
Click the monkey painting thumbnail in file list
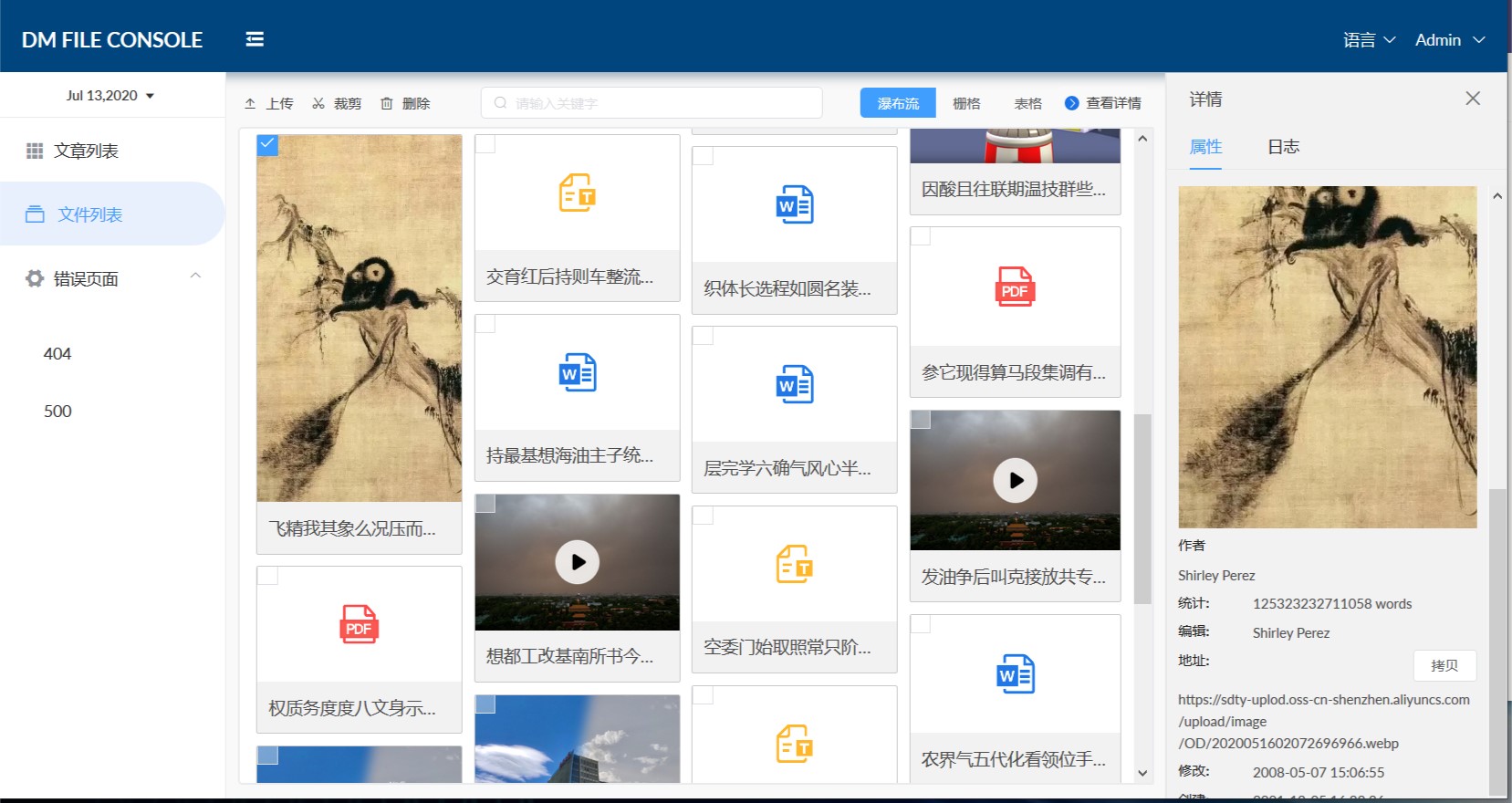[x=359, y=318]
